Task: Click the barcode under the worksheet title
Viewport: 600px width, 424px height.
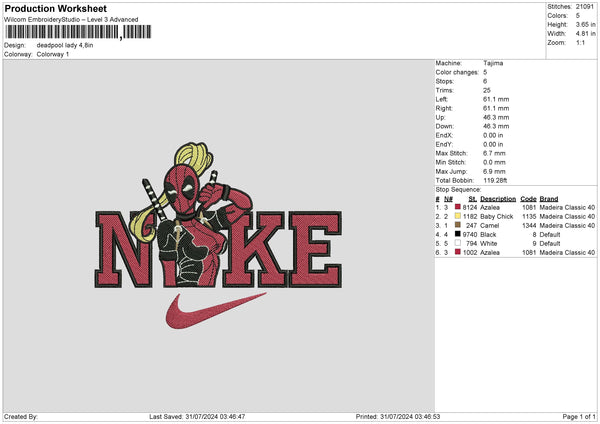Action: pos(78,32)
